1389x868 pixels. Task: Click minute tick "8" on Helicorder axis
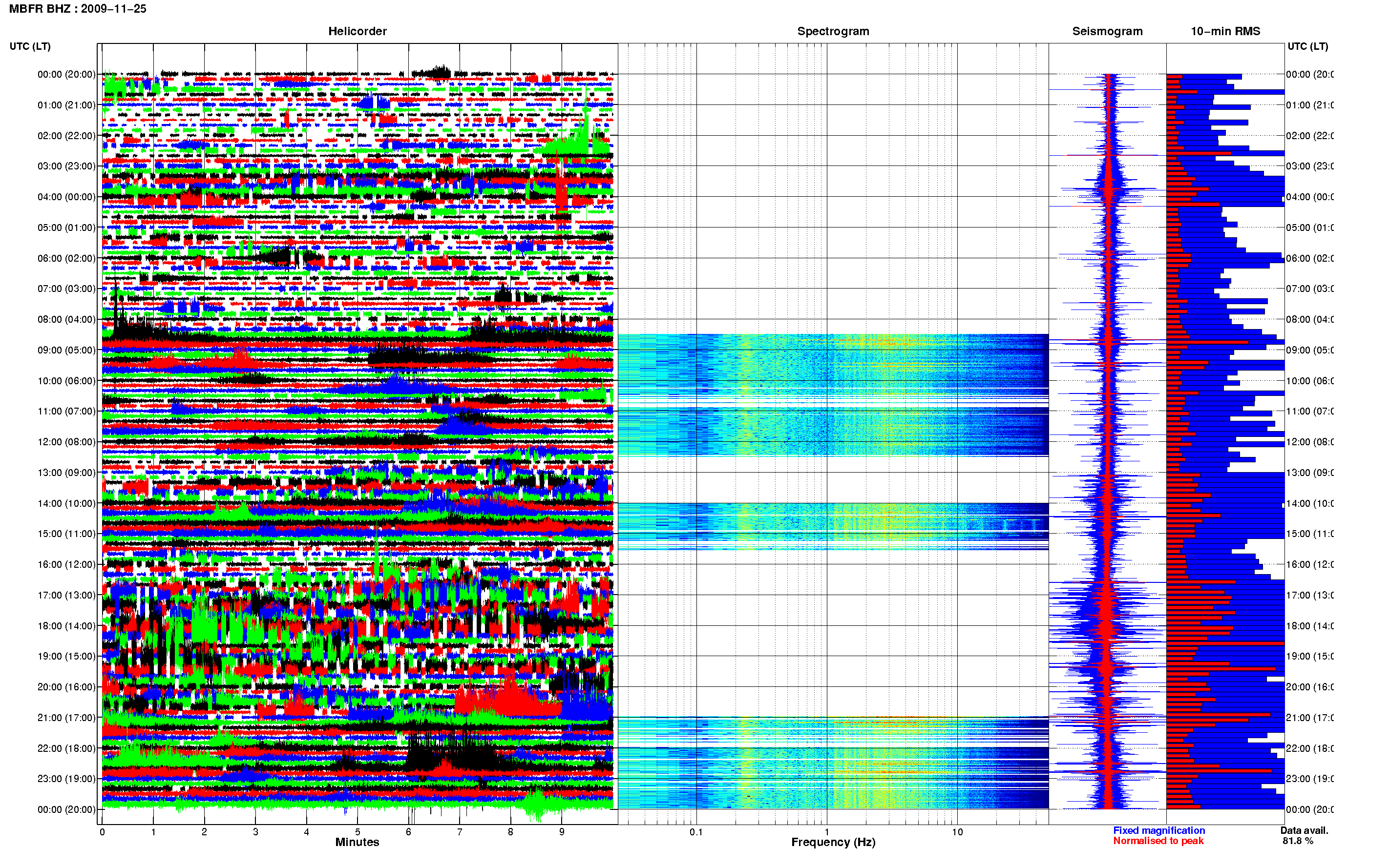pyautogui.click(x=510, y=832)
